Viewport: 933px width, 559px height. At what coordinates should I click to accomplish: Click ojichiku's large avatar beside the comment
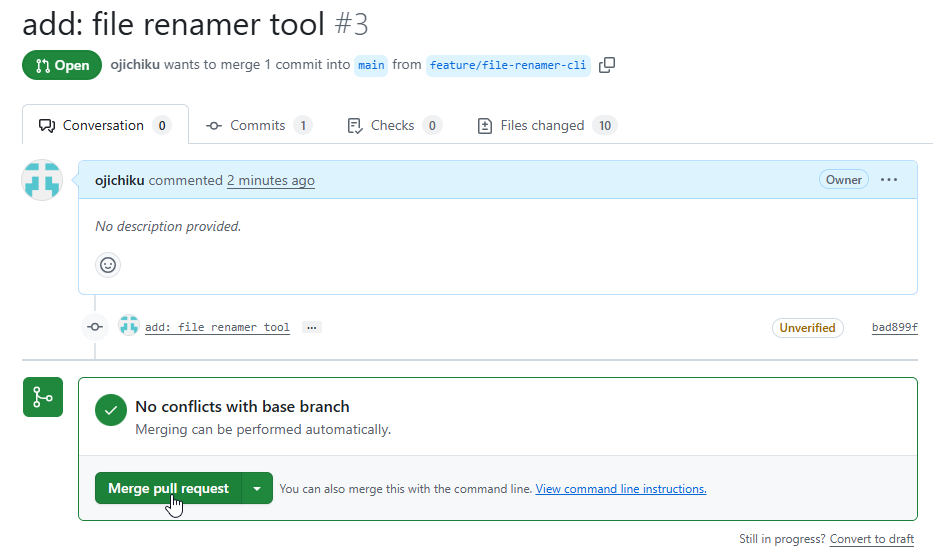coord(42,181)
